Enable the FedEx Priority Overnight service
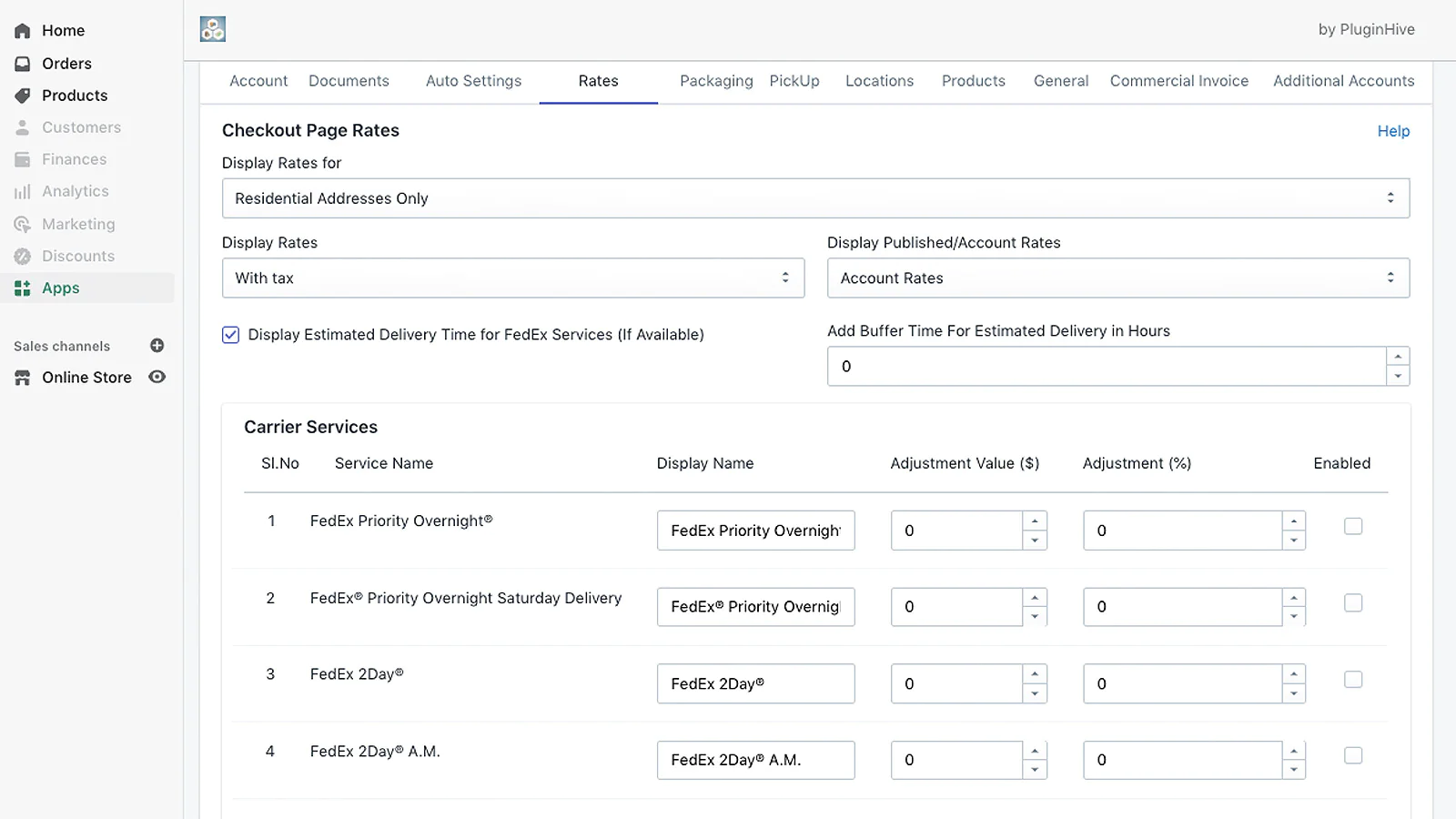 (1352, 526)
